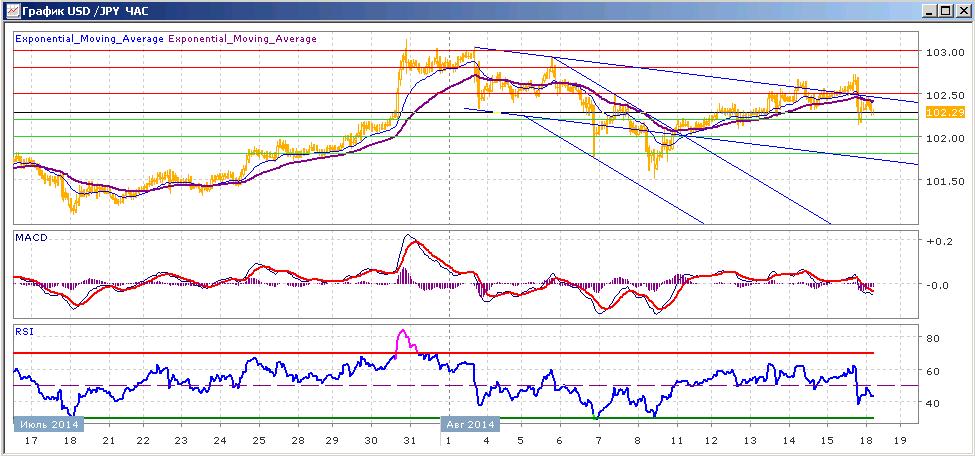Image resolution: width=975 pixels, height=456 pixels.
Task: Click the +0.2 MACD scale value
Action: (x=939, y=241)
